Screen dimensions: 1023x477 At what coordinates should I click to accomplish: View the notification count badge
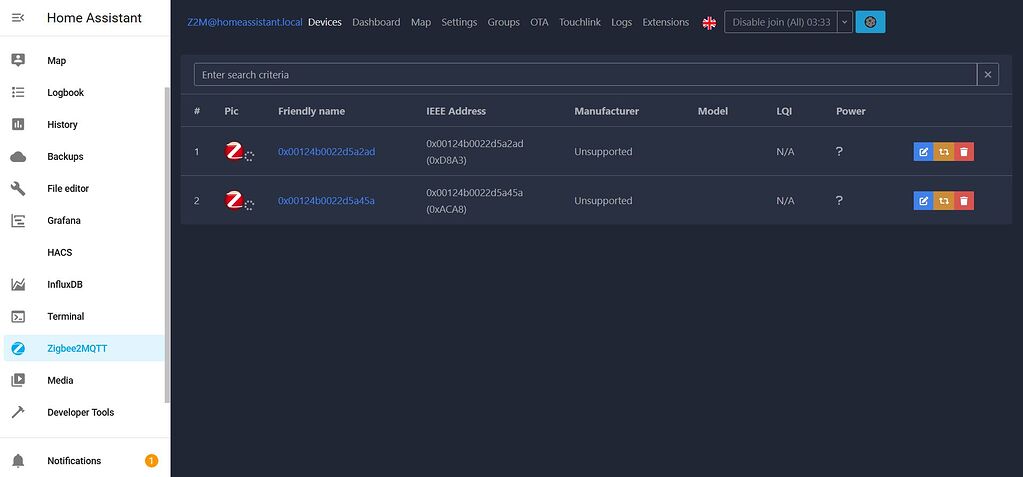pyautogui.click(x=151, y=461)
